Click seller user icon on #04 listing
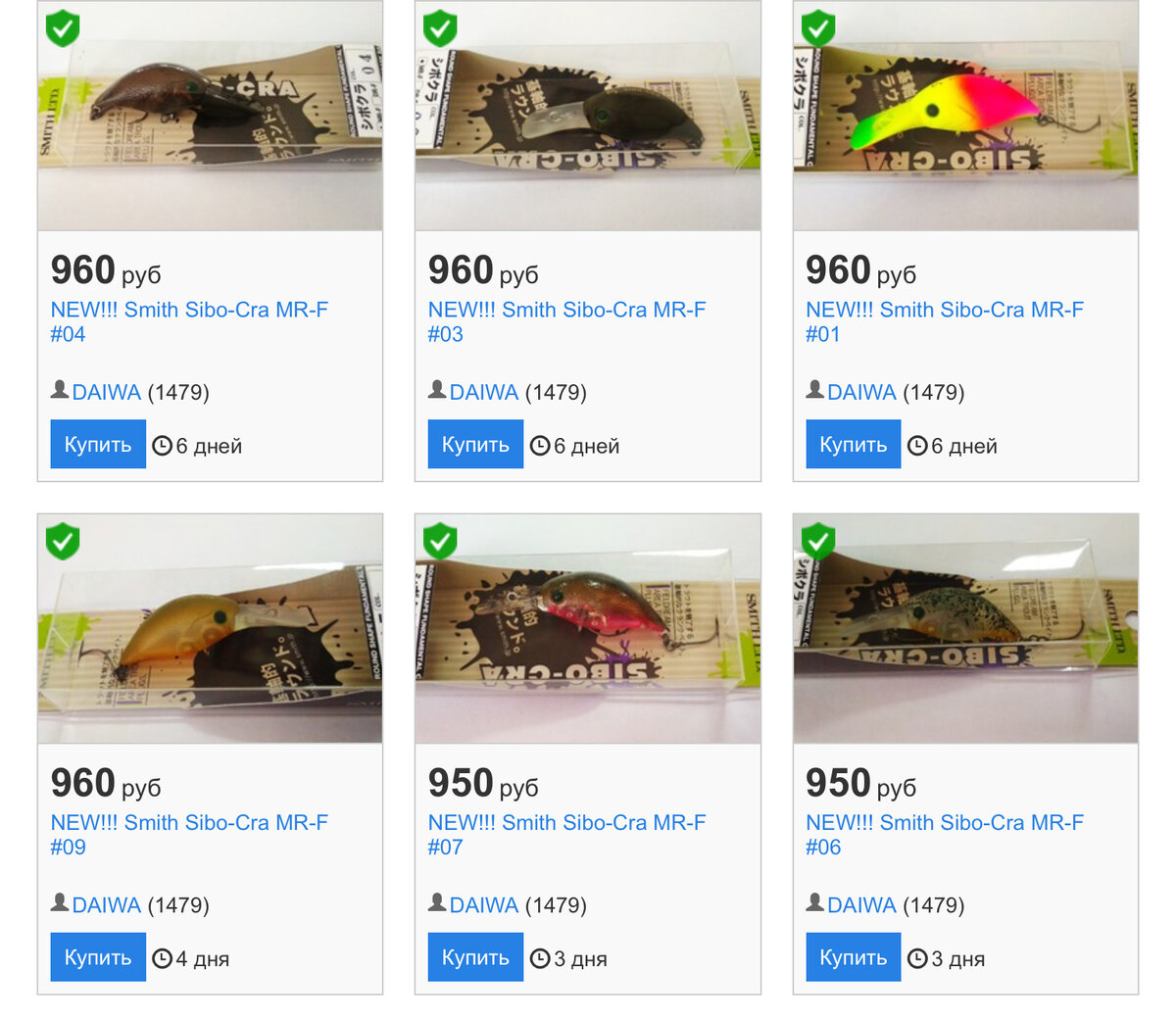Image resolution: width=1176 pixels, height=1019 pixels. point(60,390)
